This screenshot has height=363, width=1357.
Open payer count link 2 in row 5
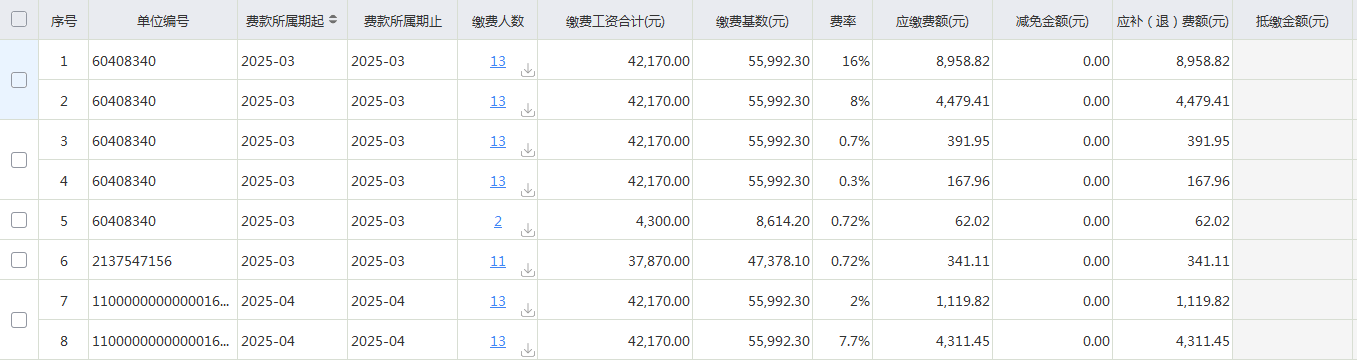[498, 221]
